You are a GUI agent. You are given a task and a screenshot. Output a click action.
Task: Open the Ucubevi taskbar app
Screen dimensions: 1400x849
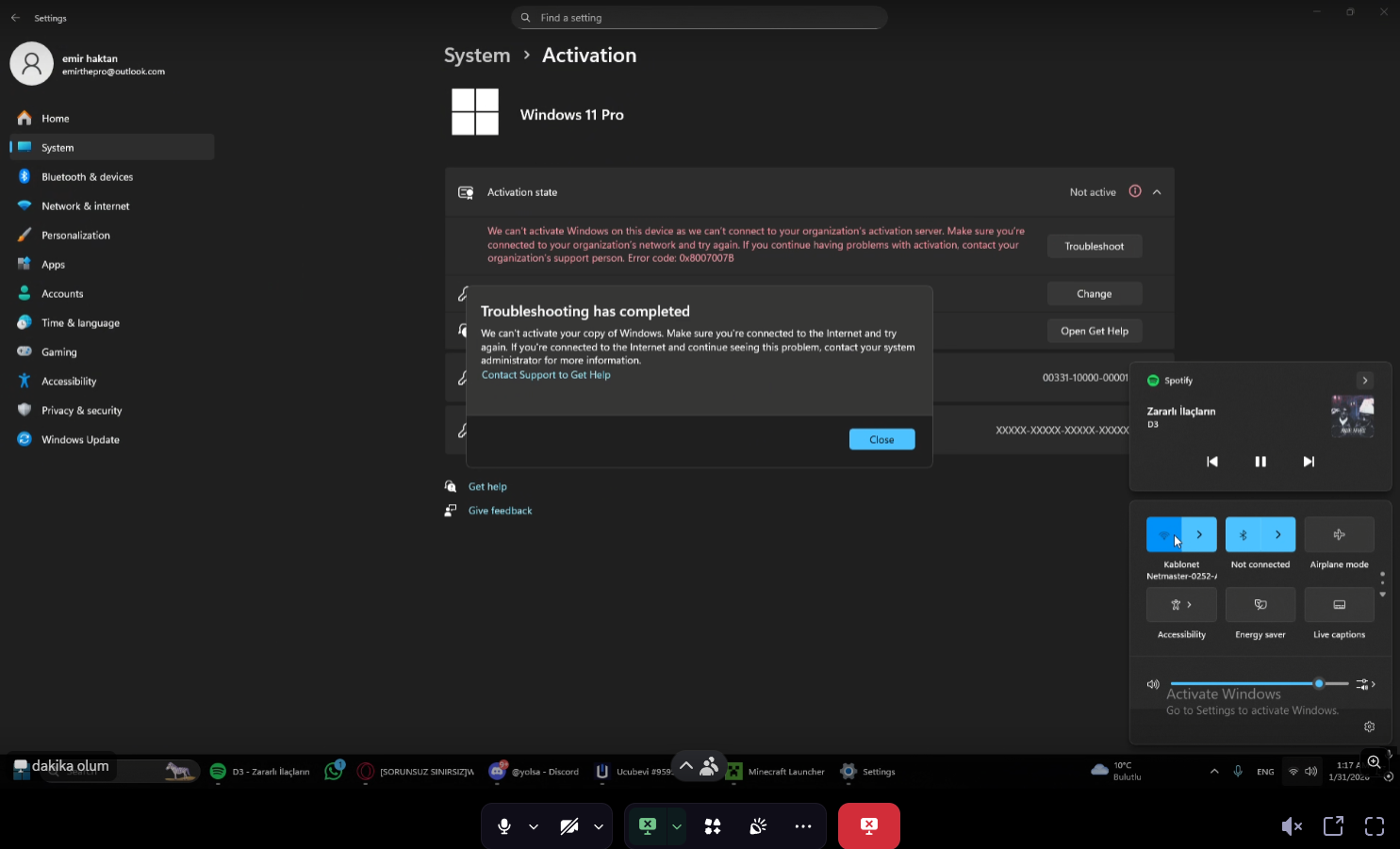pyautogui.click(x=633, y=772)
